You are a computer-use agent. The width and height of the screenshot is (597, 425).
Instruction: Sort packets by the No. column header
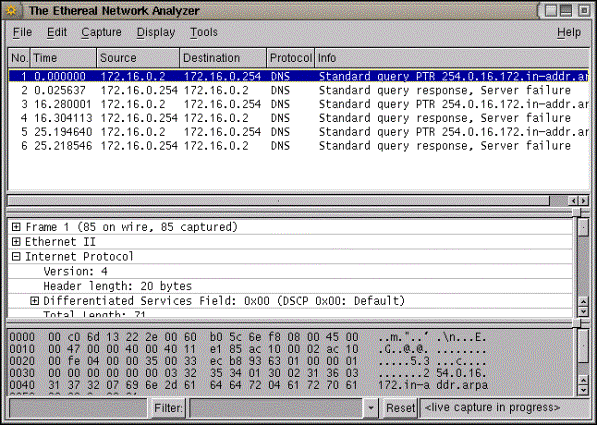19,58
